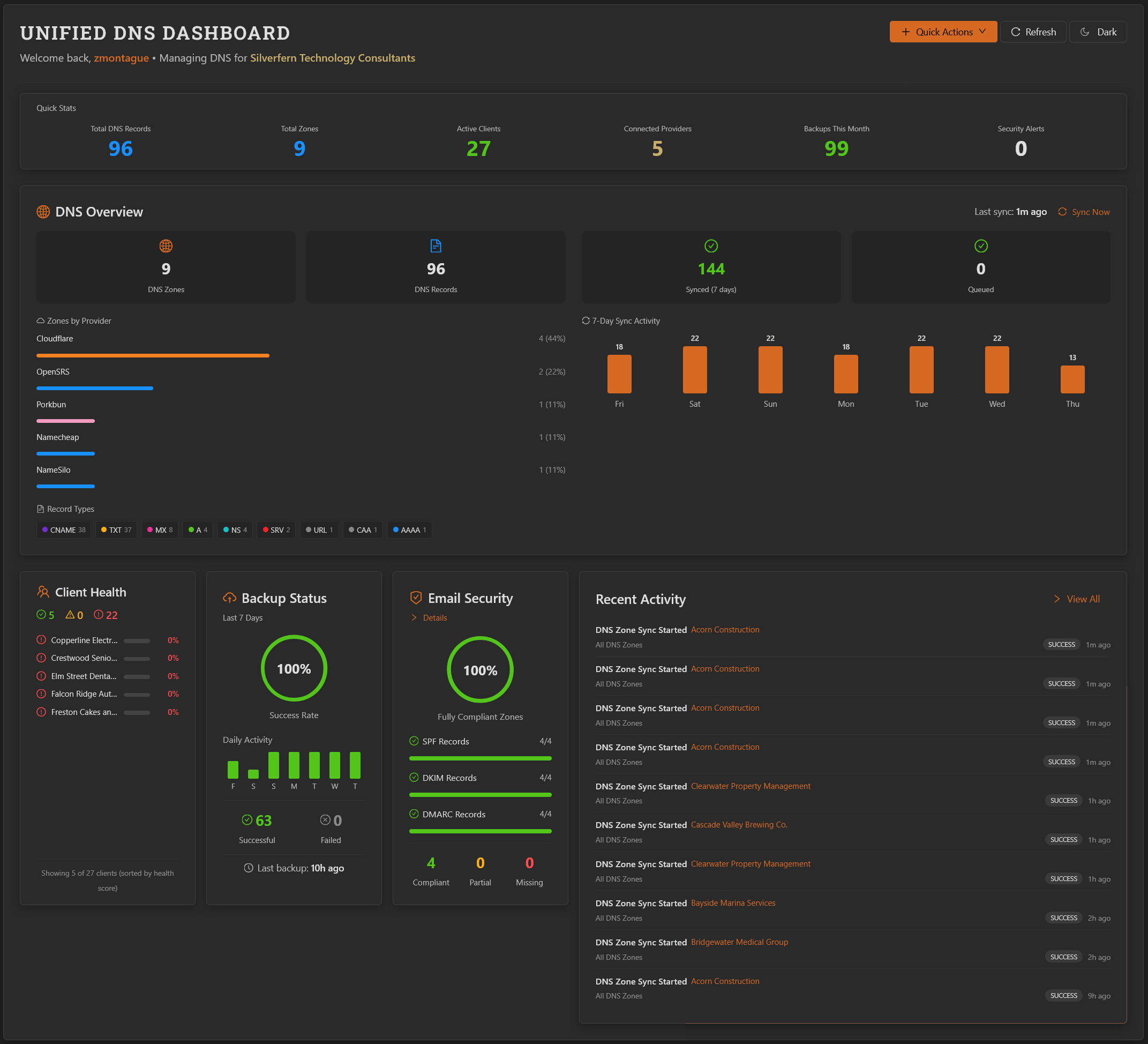This screenshot has height=1044, width=1148.
Task: Expand Email Security Details
Action: click(429, 617)
